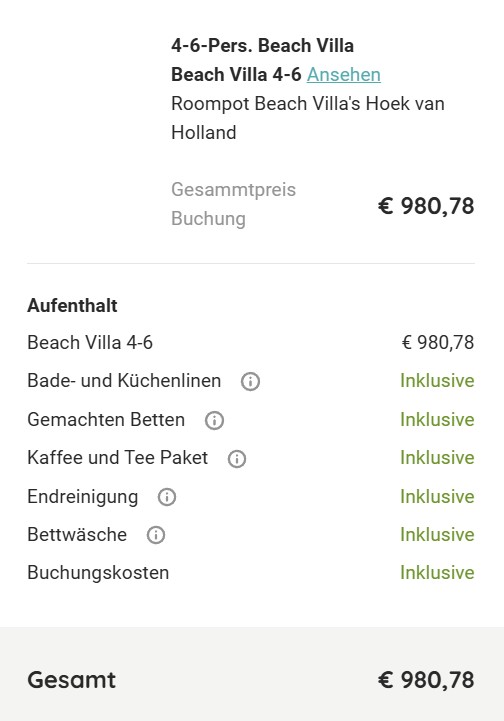
Task: Show info for Bade- und Küchenlinen
Action: coord(251,382)
